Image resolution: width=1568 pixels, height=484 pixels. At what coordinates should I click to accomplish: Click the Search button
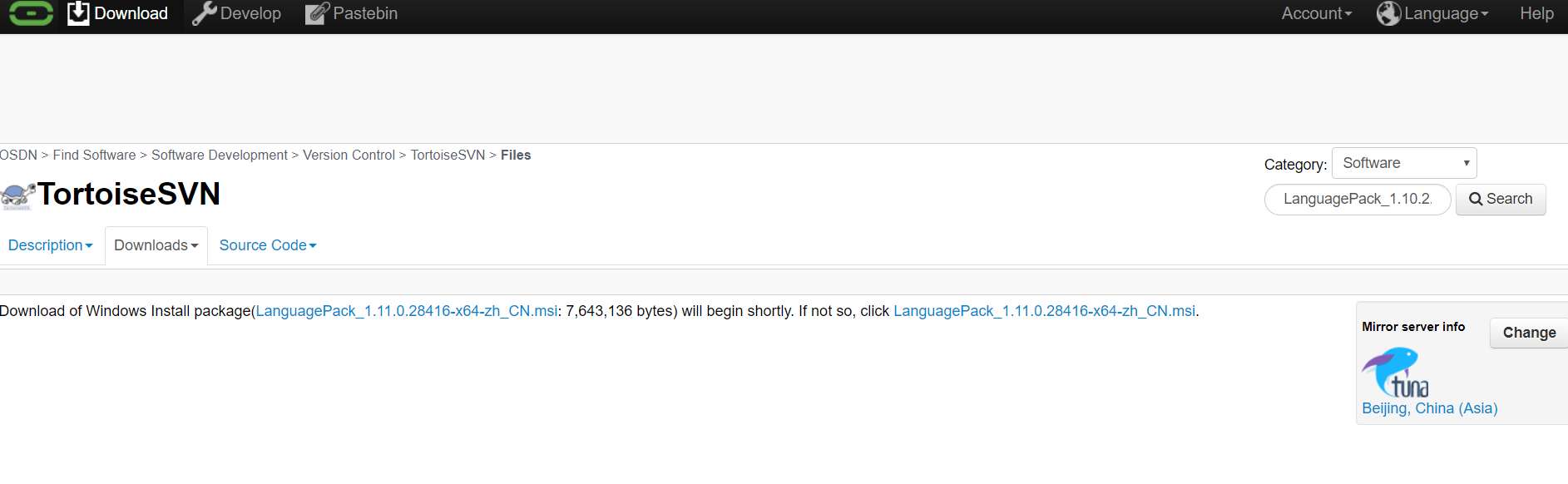pyautogui.click(x=1501, y=200)
